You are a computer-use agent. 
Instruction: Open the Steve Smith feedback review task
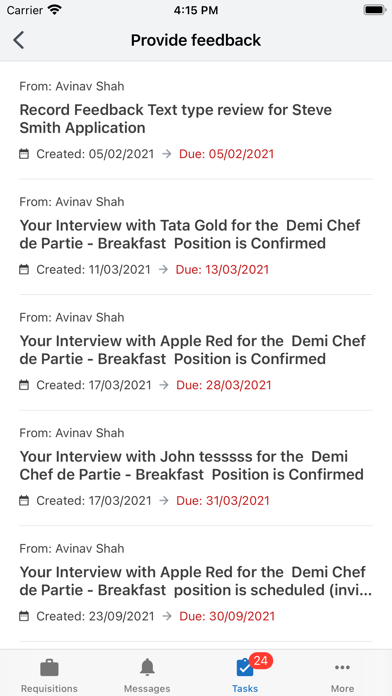coord(196,120)
